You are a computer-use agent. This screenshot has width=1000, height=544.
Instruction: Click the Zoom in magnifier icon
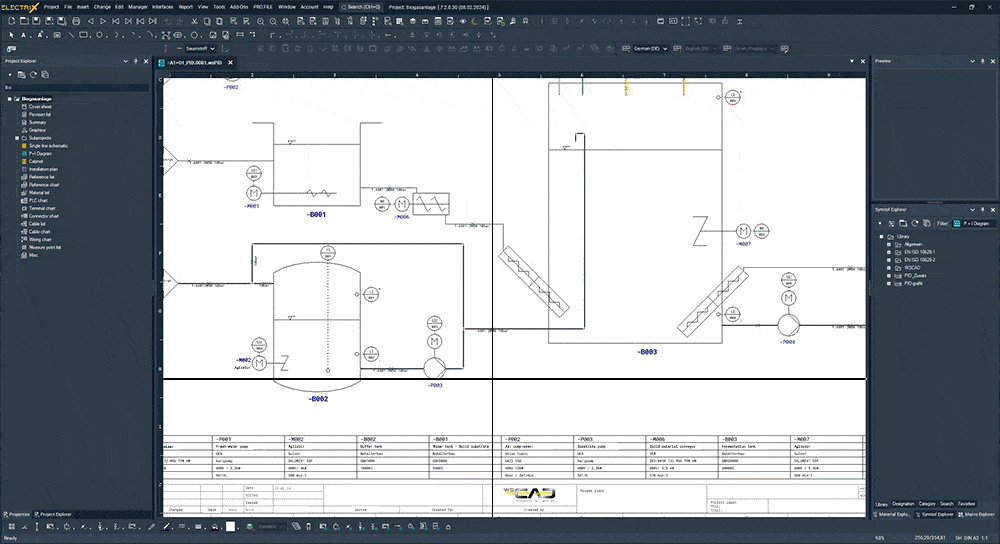coord(260,21)
